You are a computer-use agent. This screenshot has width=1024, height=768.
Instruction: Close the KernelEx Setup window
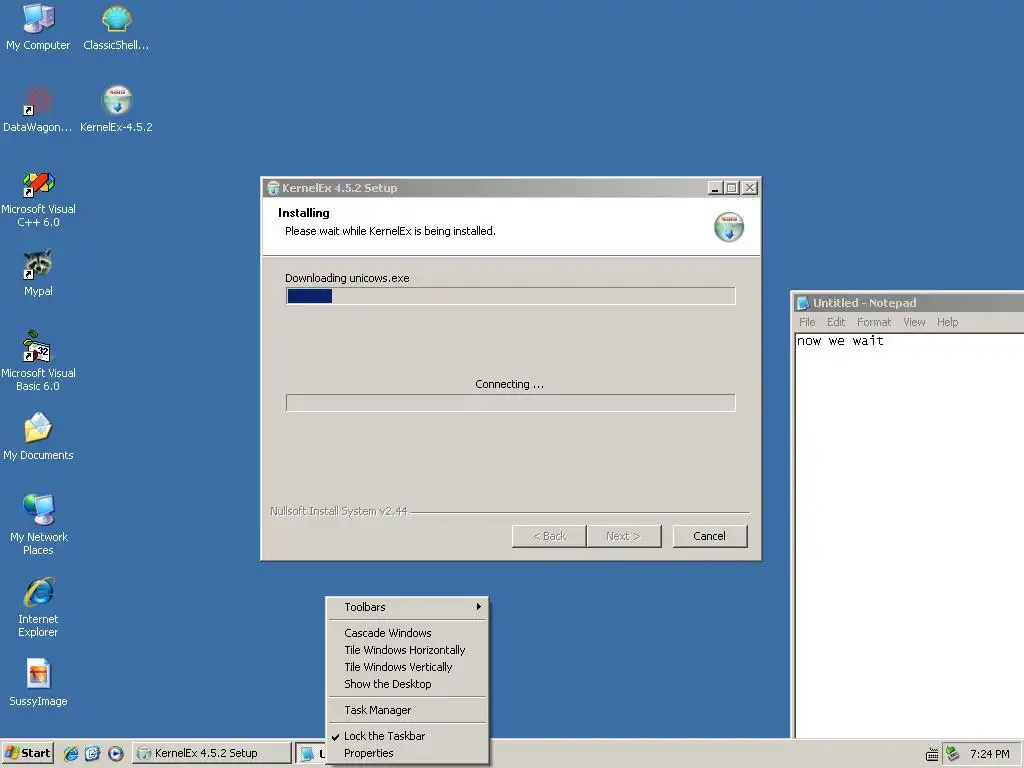point(750,188)
